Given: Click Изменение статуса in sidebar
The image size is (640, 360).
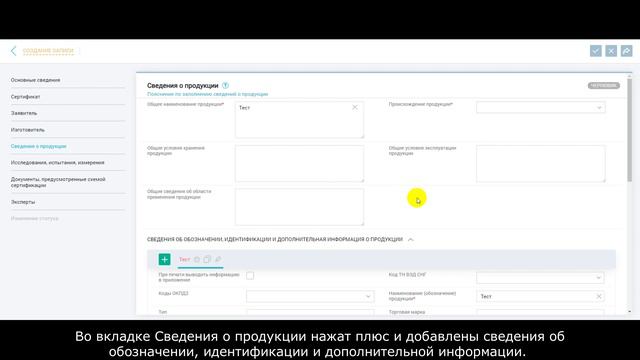Looking at the screenshot, I should (x=35, y=218).
